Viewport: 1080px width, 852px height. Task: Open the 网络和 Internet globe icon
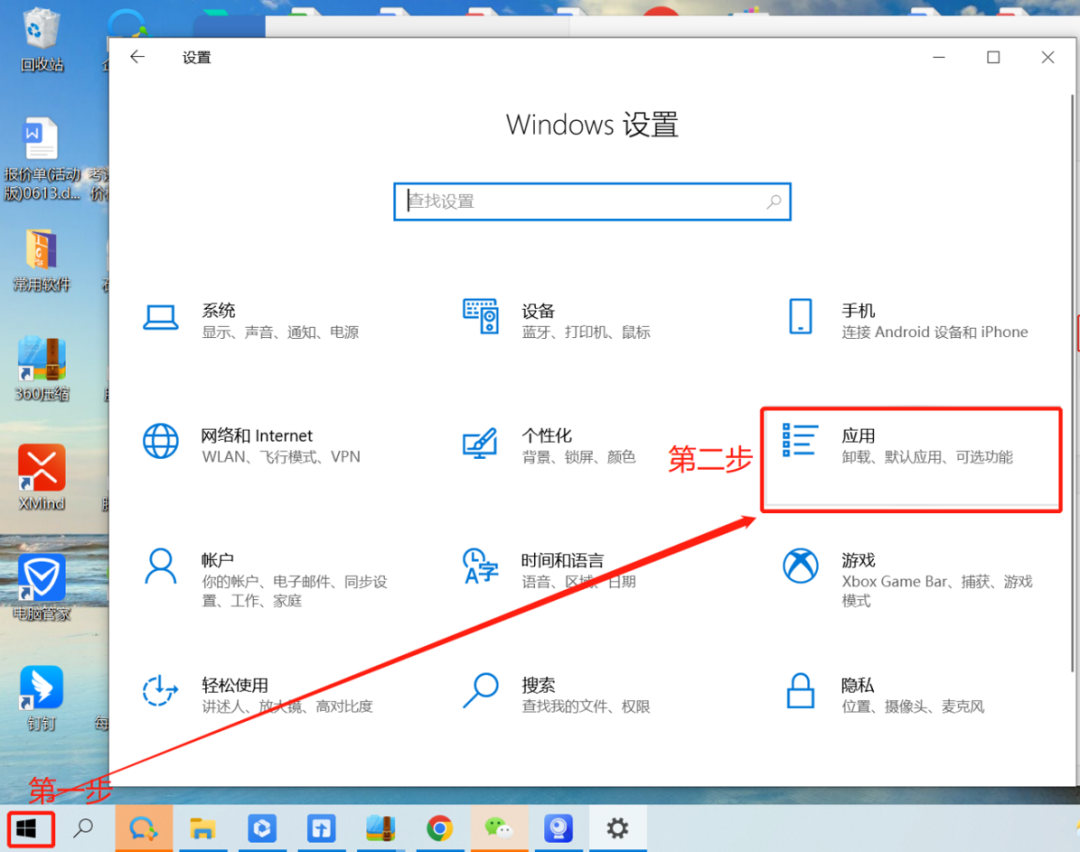point(160,441)
